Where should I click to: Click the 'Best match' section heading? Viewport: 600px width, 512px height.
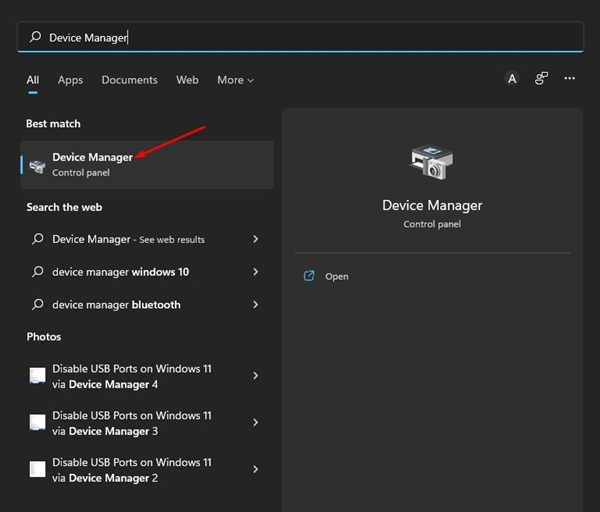(53, 124)
